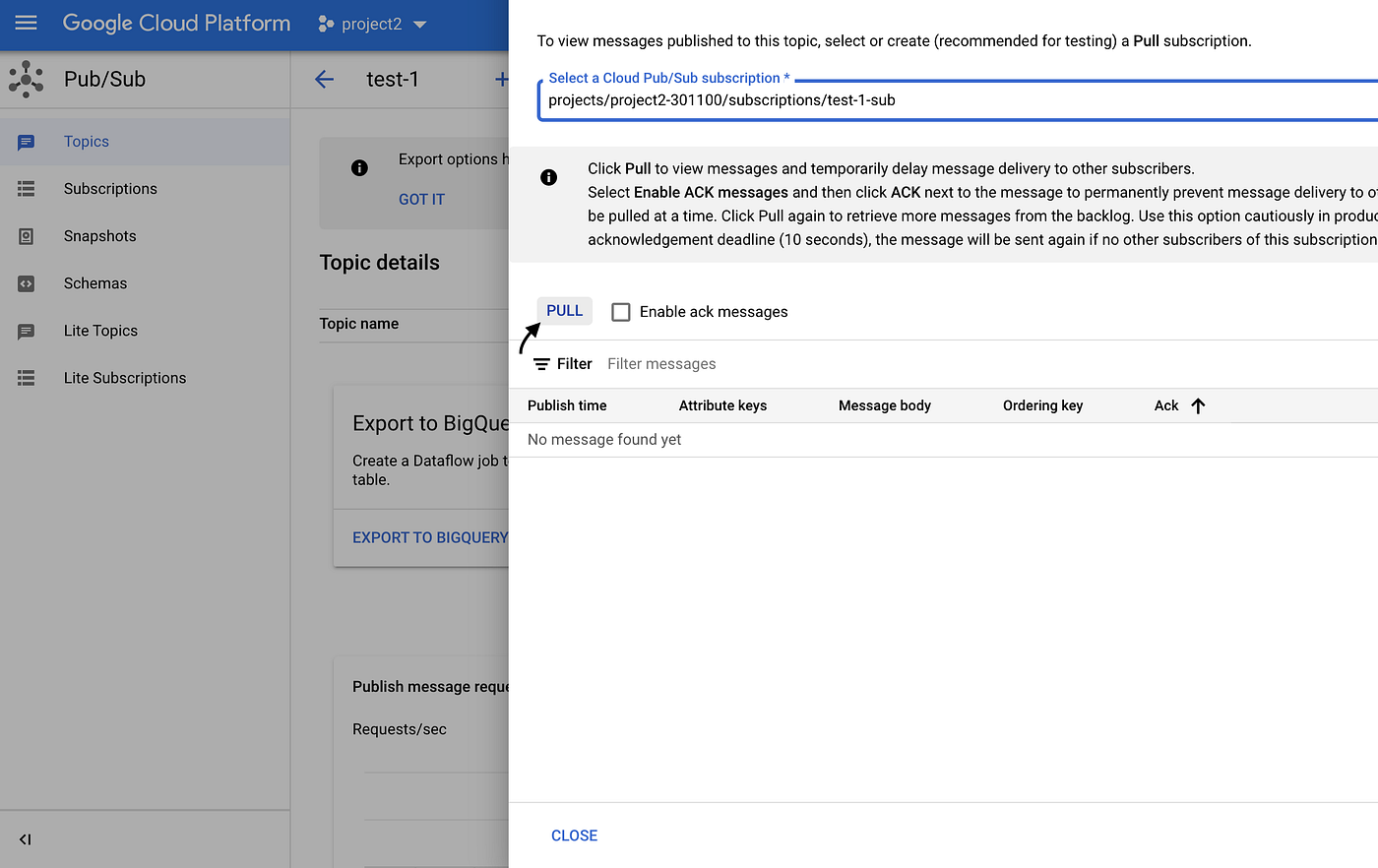This screenshot has width=1378, height=868.
Task: Click the Lite Topics icon in sidebar
Action: click(27, 331)
